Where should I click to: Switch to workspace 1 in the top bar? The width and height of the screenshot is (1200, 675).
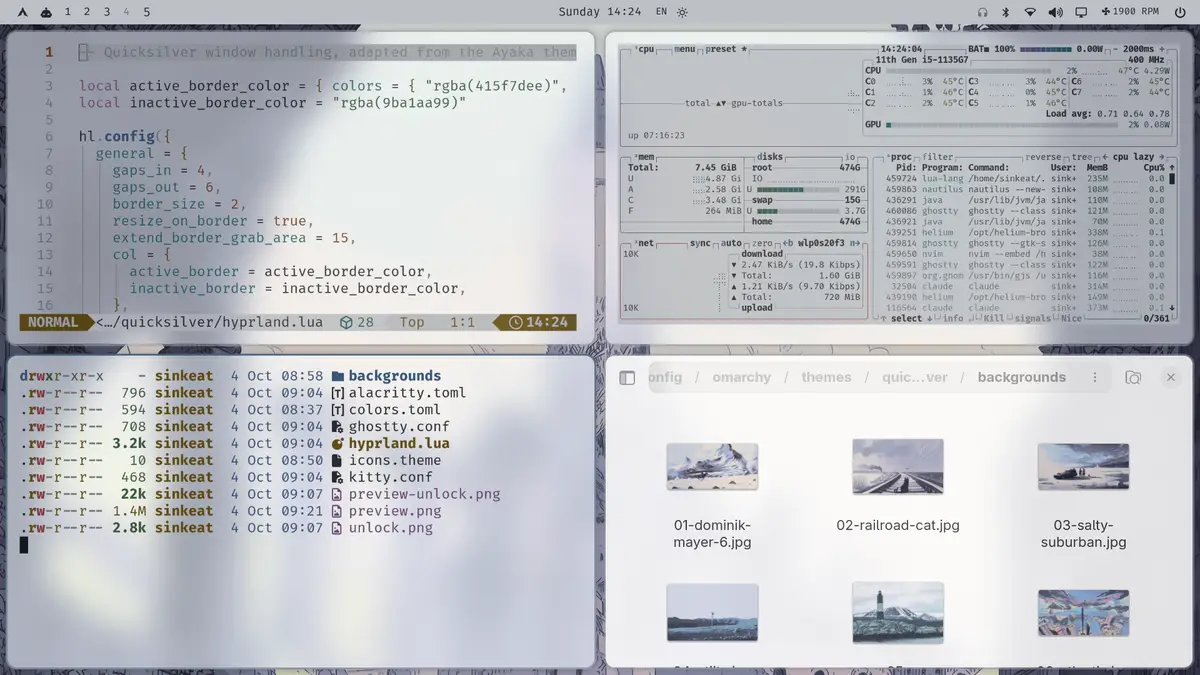[68, 12]
